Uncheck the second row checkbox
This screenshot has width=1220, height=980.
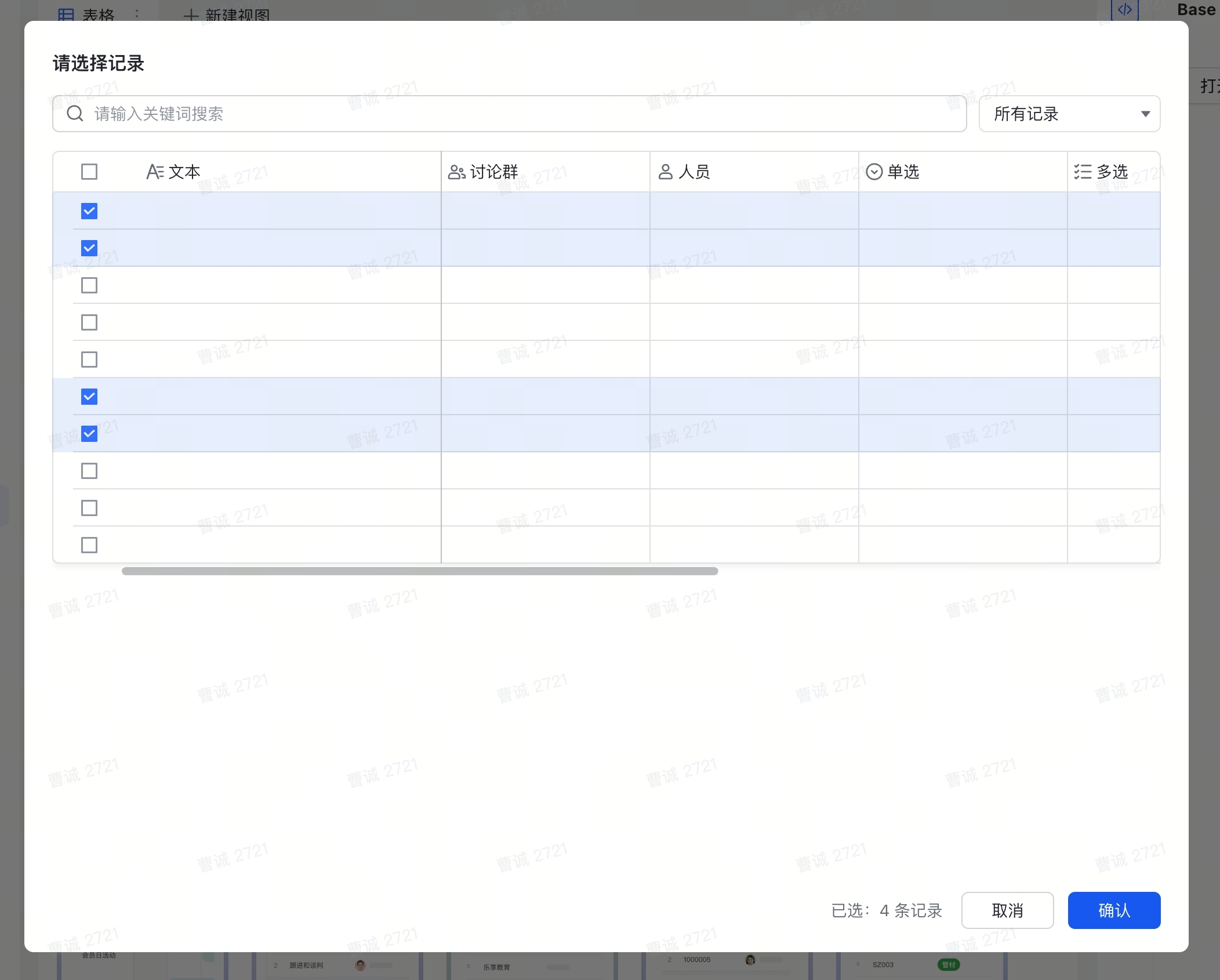pyautogui.click(x=89, y=248)
